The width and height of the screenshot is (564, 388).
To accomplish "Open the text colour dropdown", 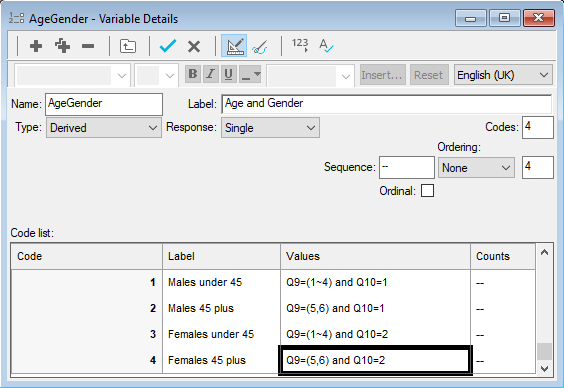I will pos(250,74).
